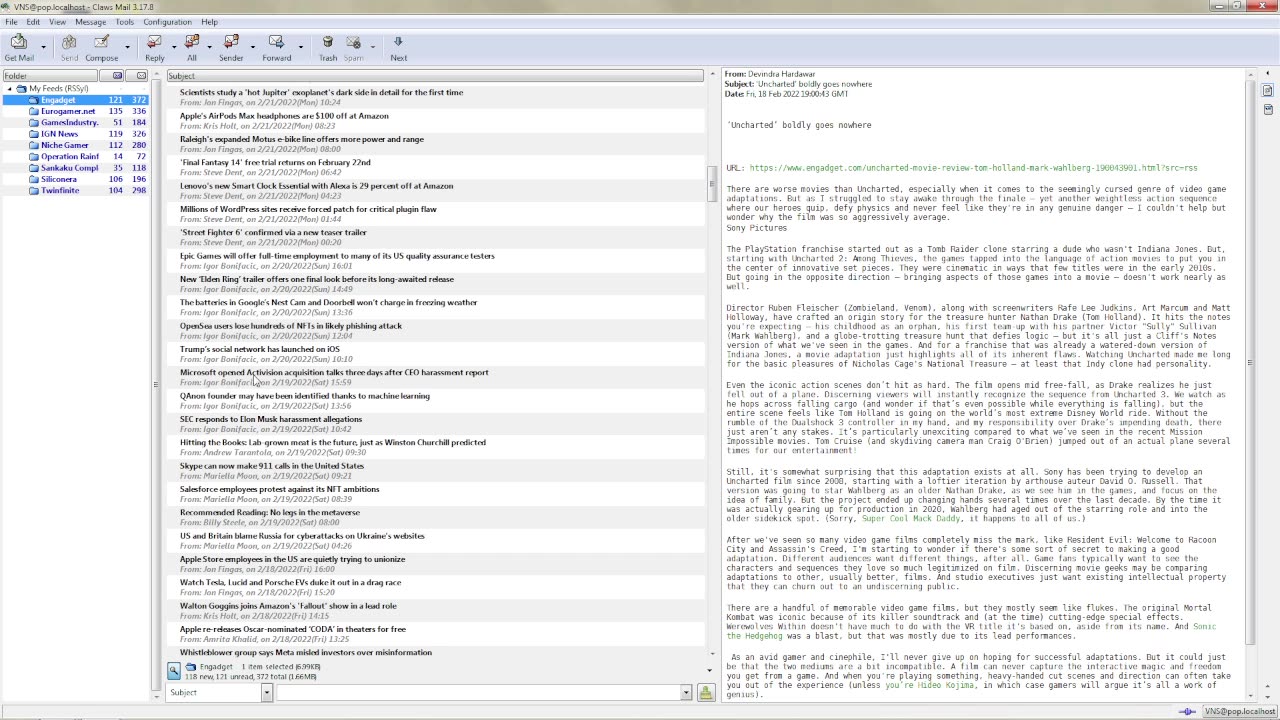Open Reply dropdown arrow
The image size is (1280, 720).
coord(173,46)
